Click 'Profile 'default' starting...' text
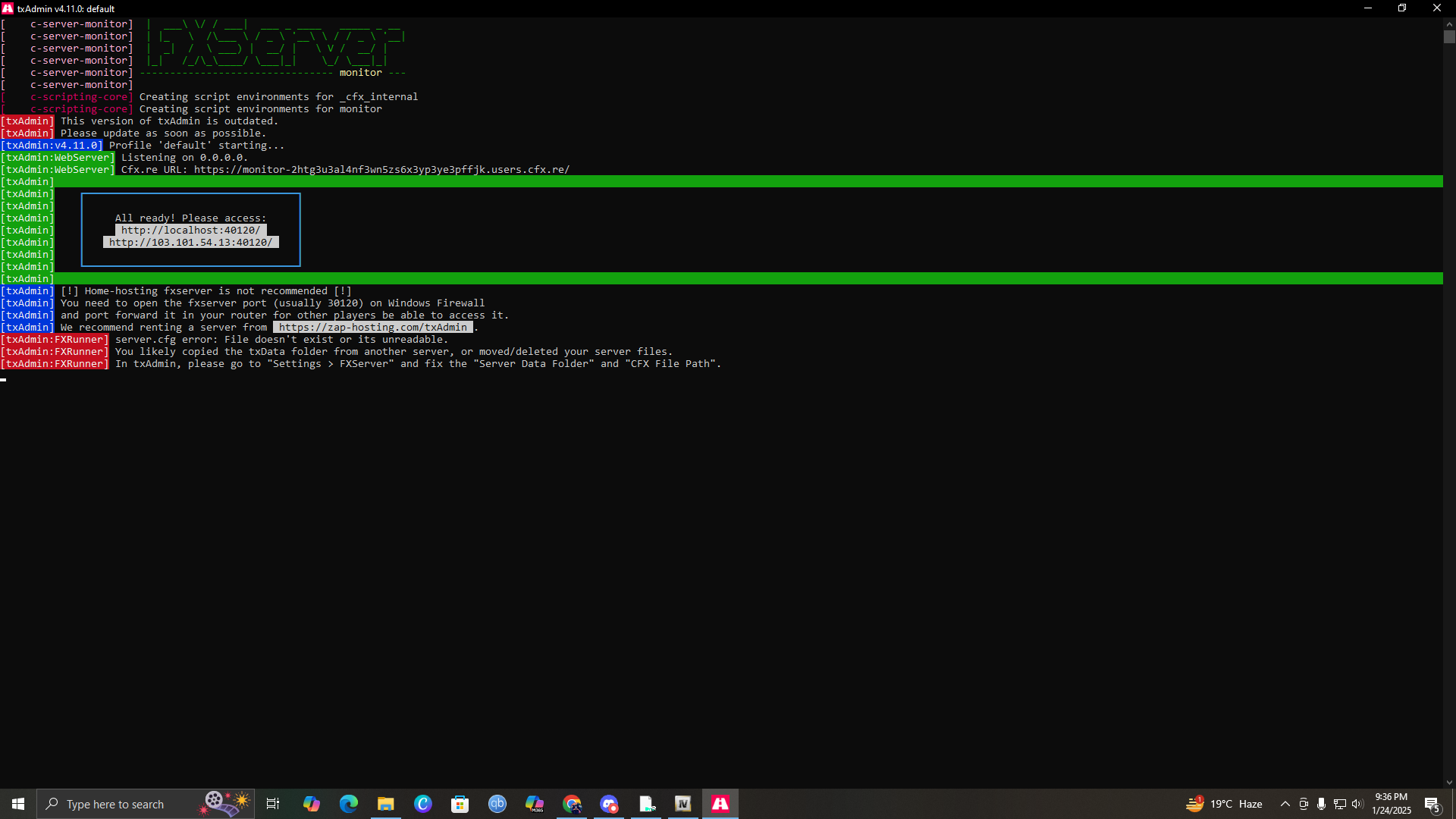This screenshot has width=1456, height=819. point(196,146)
